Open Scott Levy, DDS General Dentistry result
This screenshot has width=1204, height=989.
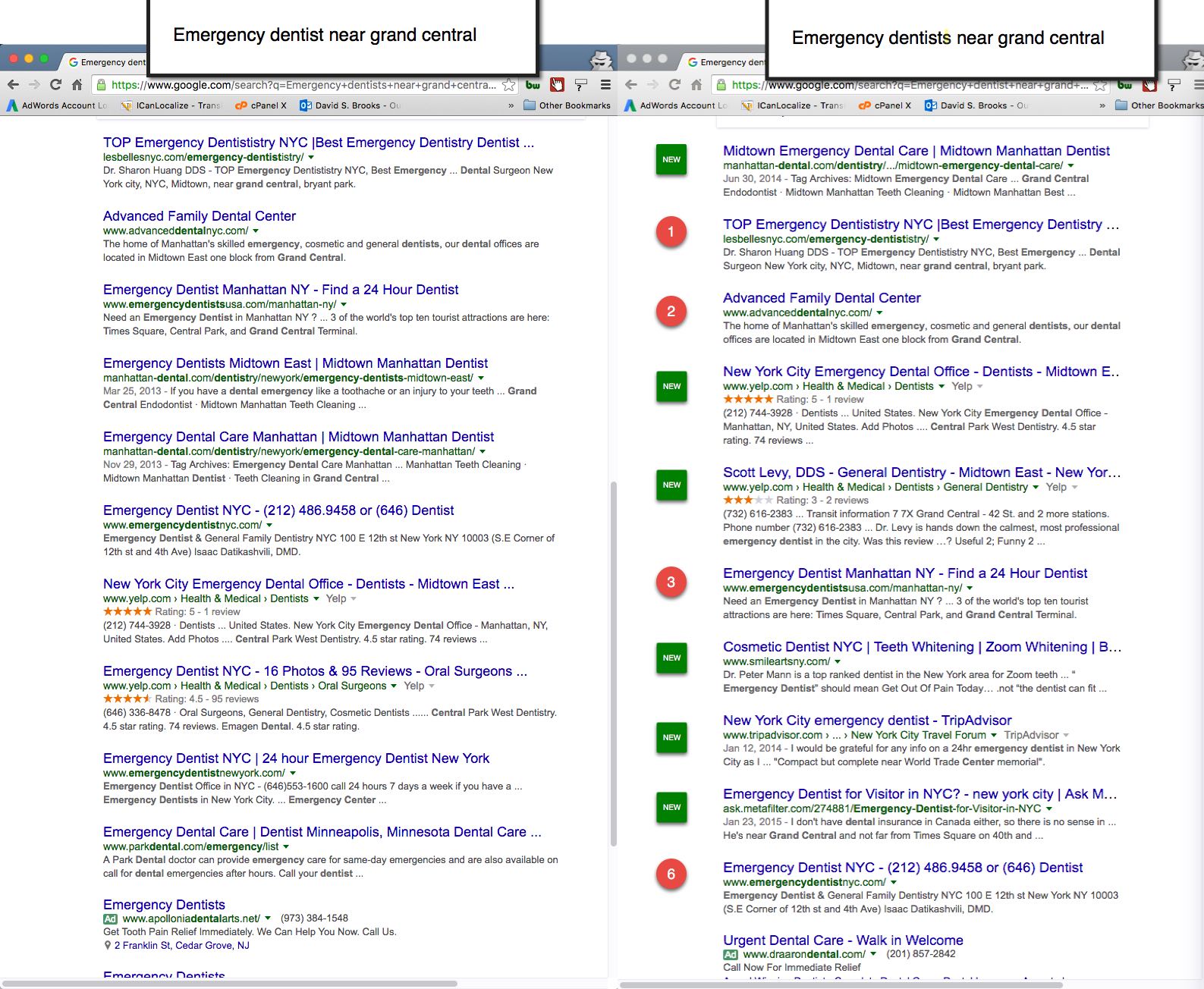(921, 473)
